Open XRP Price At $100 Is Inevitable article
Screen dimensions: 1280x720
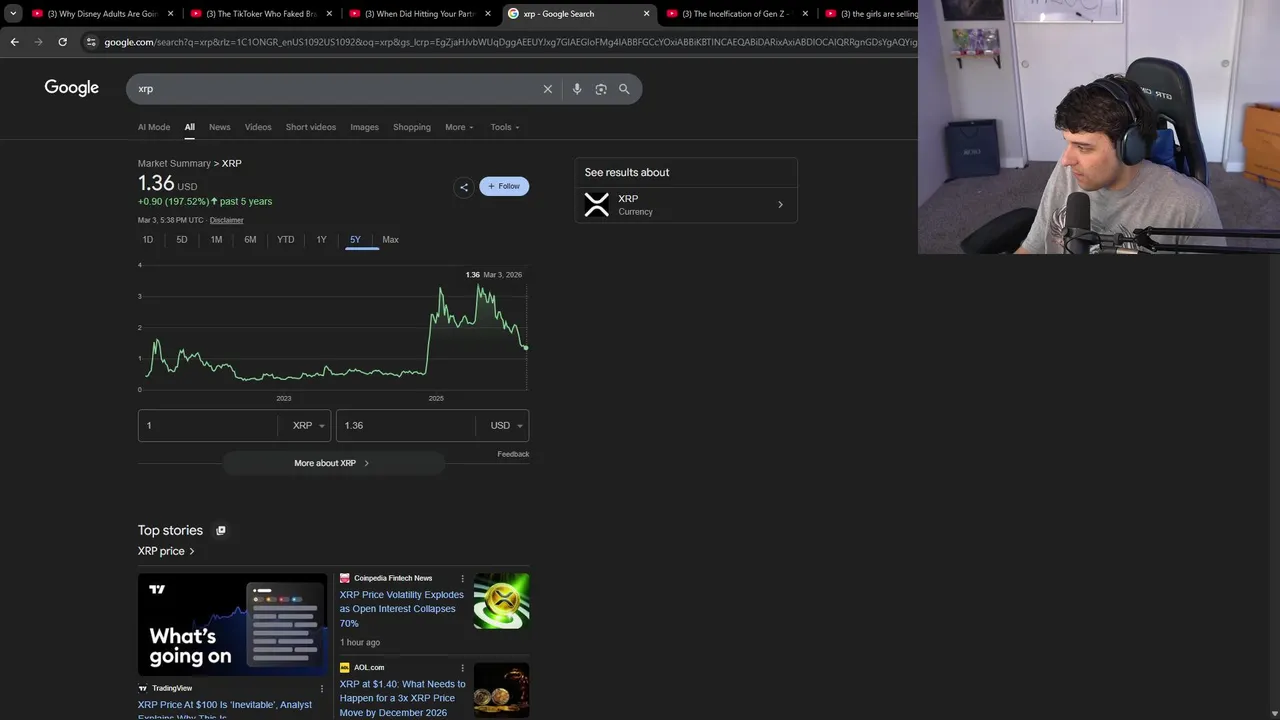225,709
